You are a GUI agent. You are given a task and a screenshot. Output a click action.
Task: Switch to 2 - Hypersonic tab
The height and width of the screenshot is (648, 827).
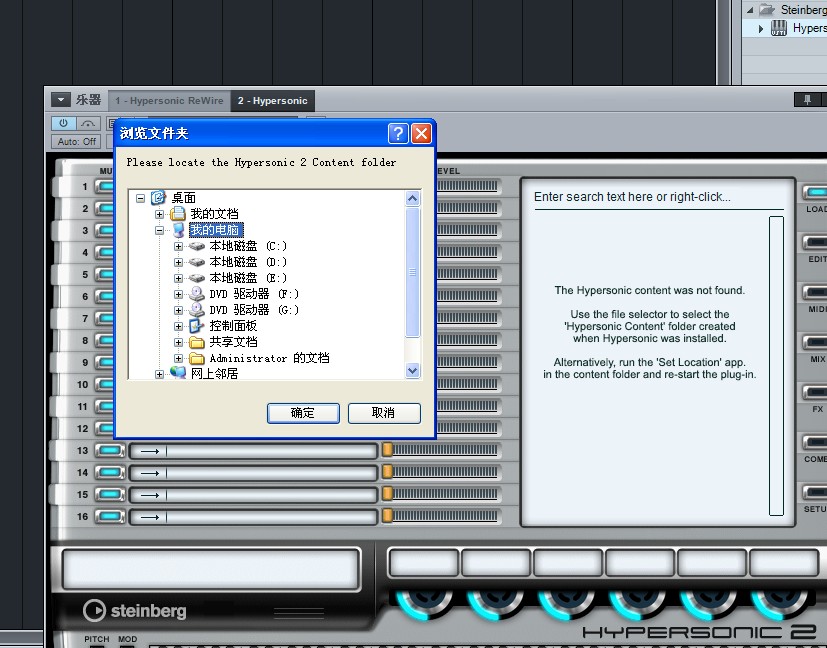[x=272, y=101]
